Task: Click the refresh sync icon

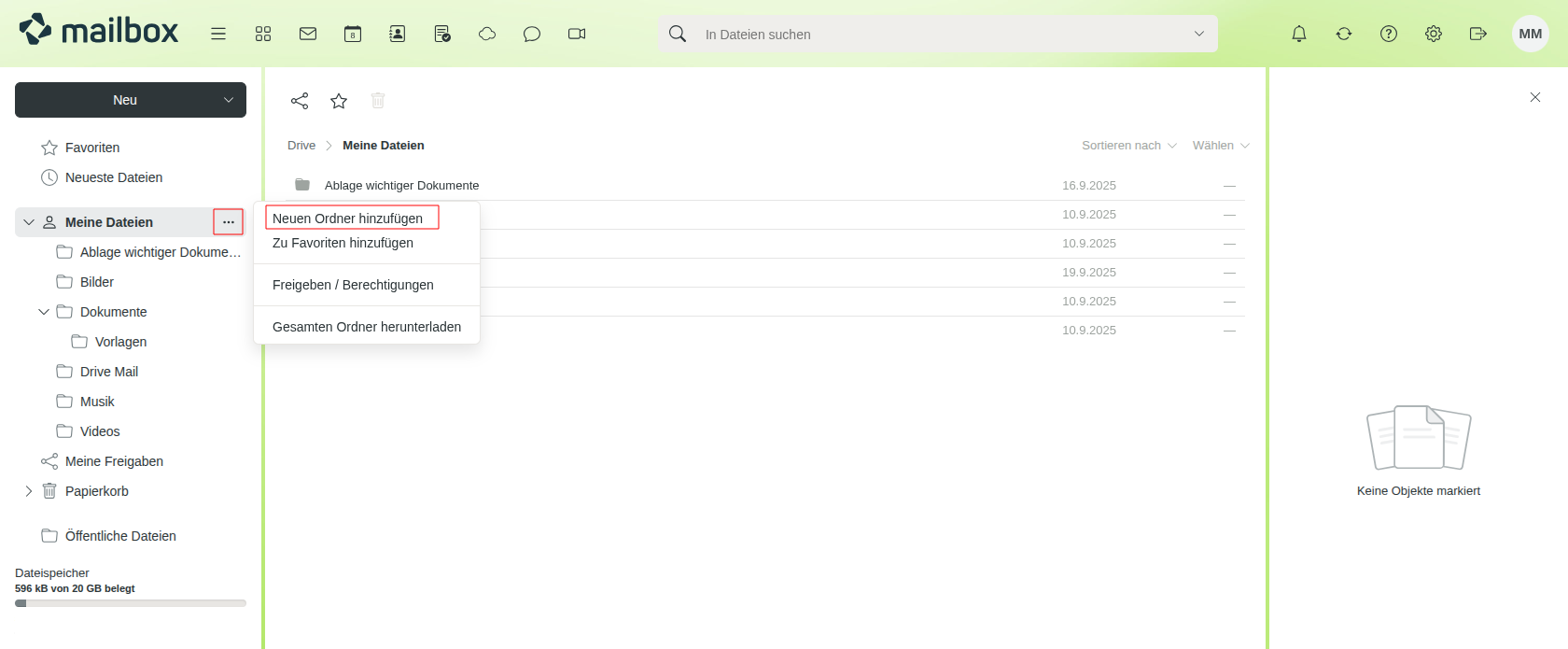Action: [1344, 34]
